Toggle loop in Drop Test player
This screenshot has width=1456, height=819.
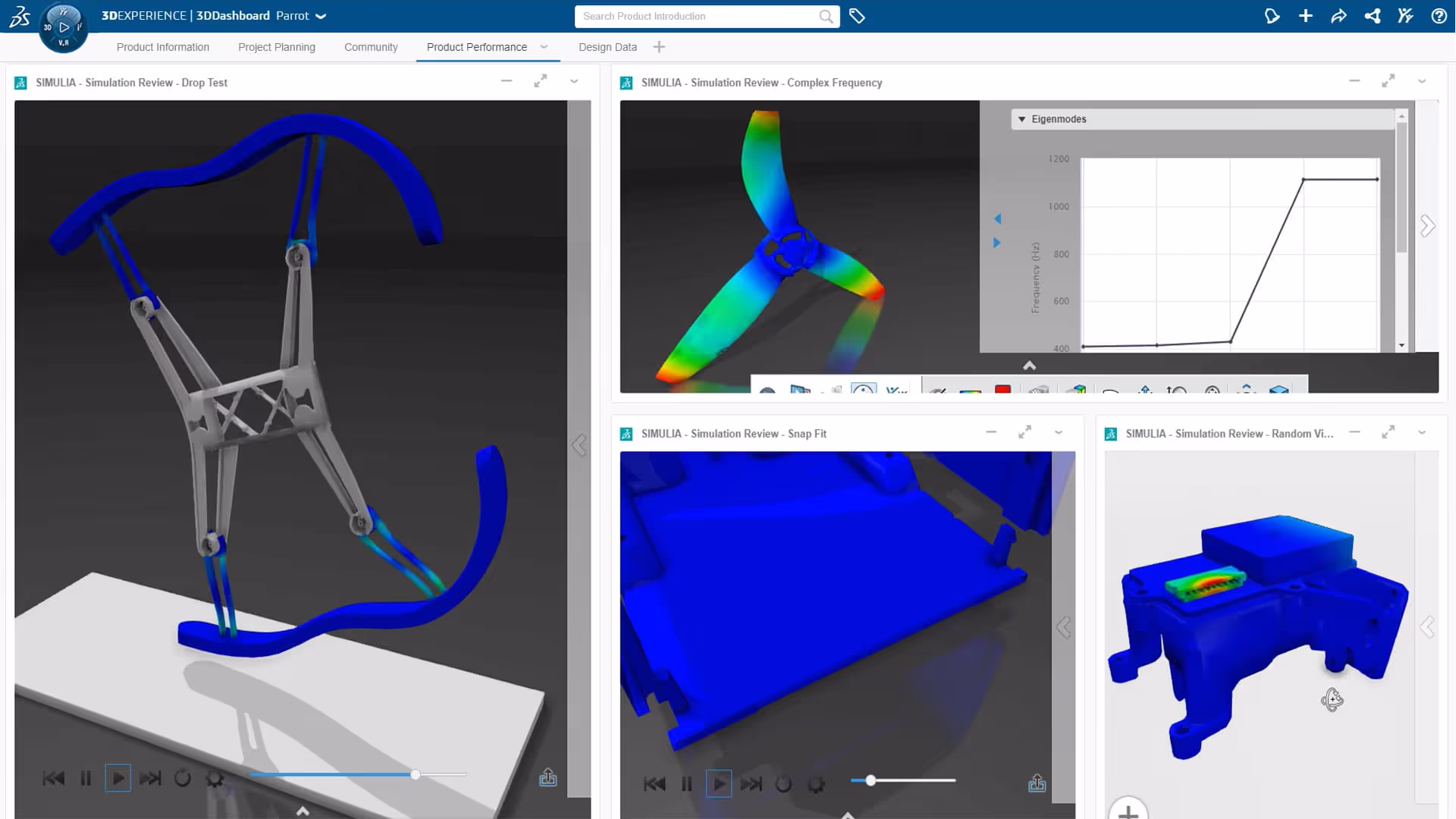pyautogui.click(x=183, y=778)
